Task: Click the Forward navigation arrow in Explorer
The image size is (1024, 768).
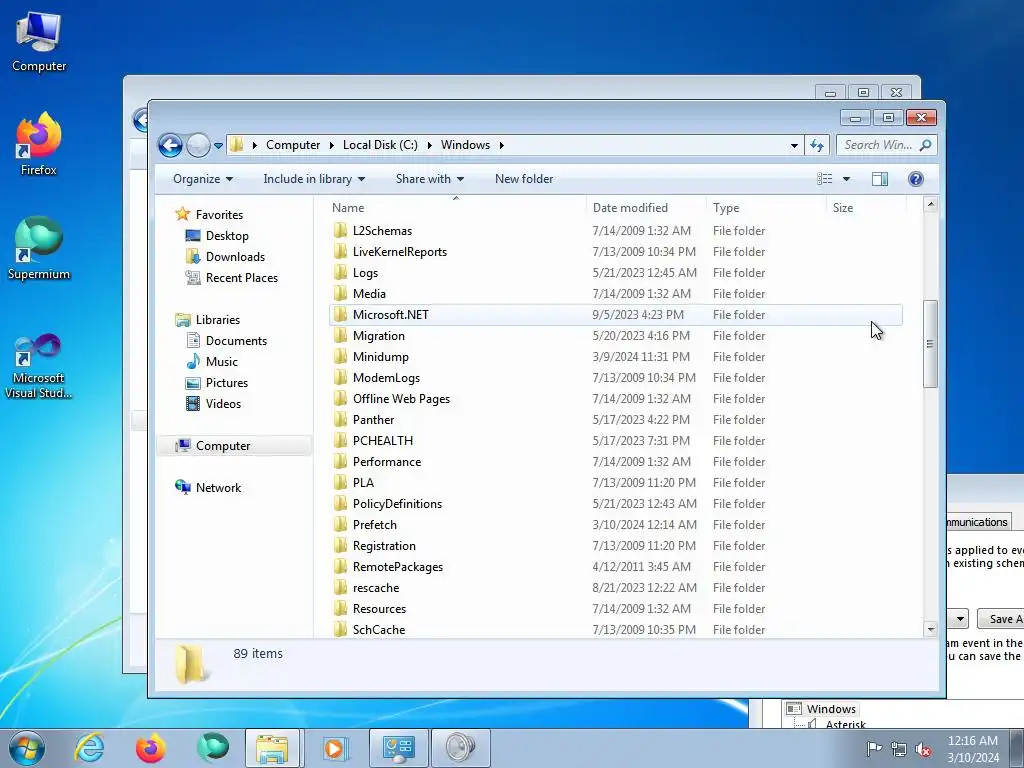Action: point(198,145)
